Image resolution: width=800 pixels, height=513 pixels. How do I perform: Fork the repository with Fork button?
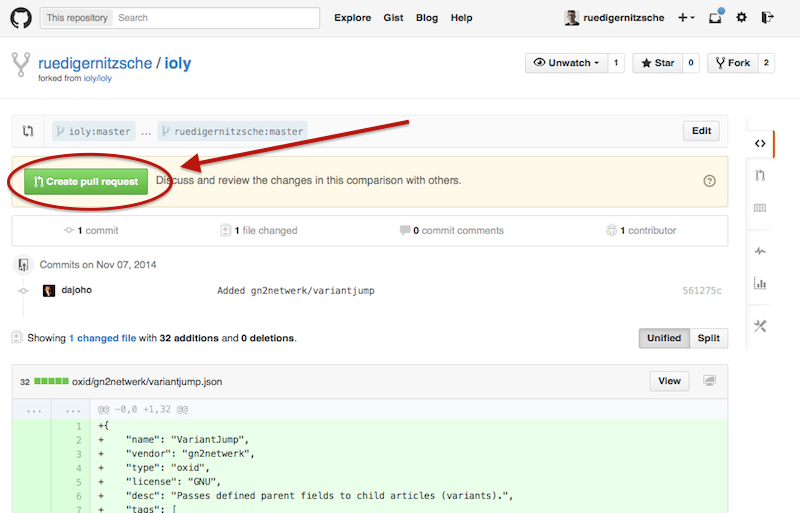click(733, 63)
